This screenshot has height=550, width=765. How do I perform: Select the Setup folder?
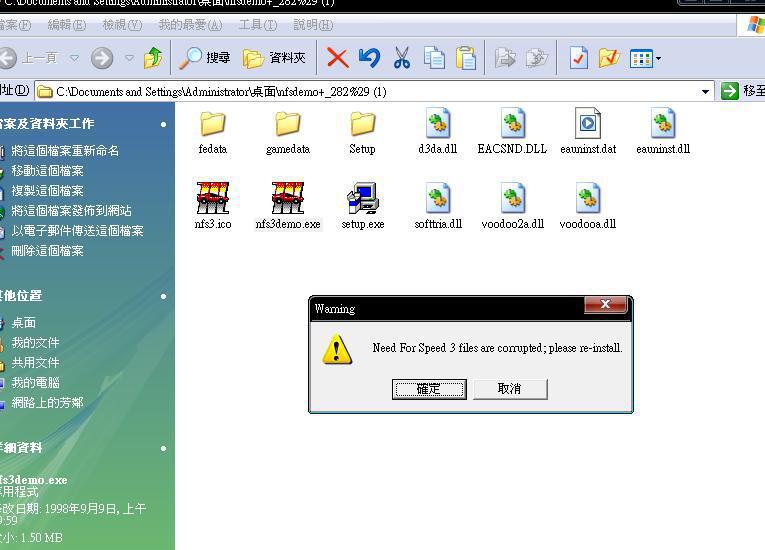(362, 133)
